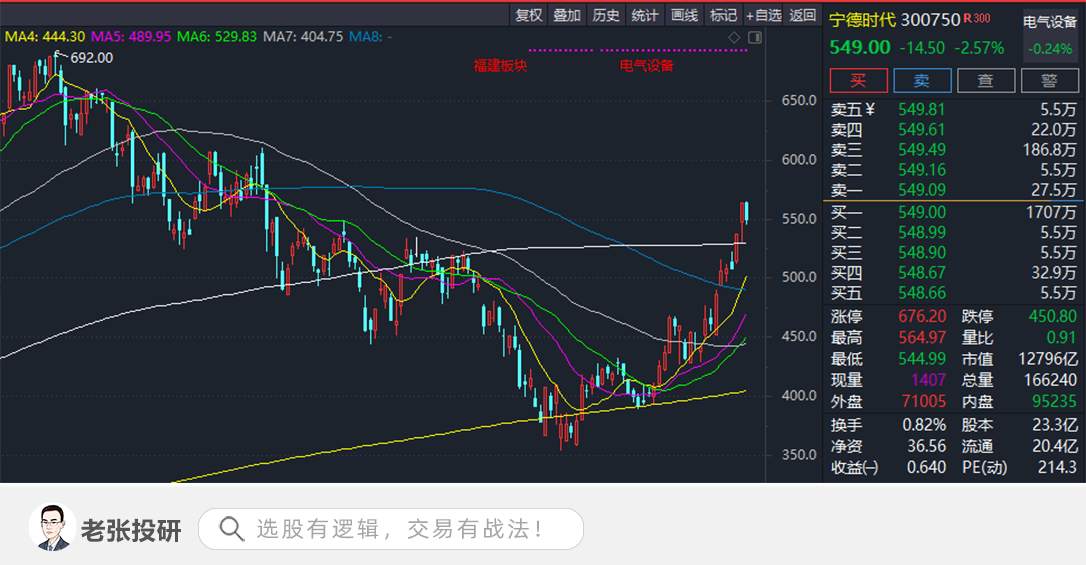Click the 换手 value 0.82%
The image size is (1086, 565).
924,425
